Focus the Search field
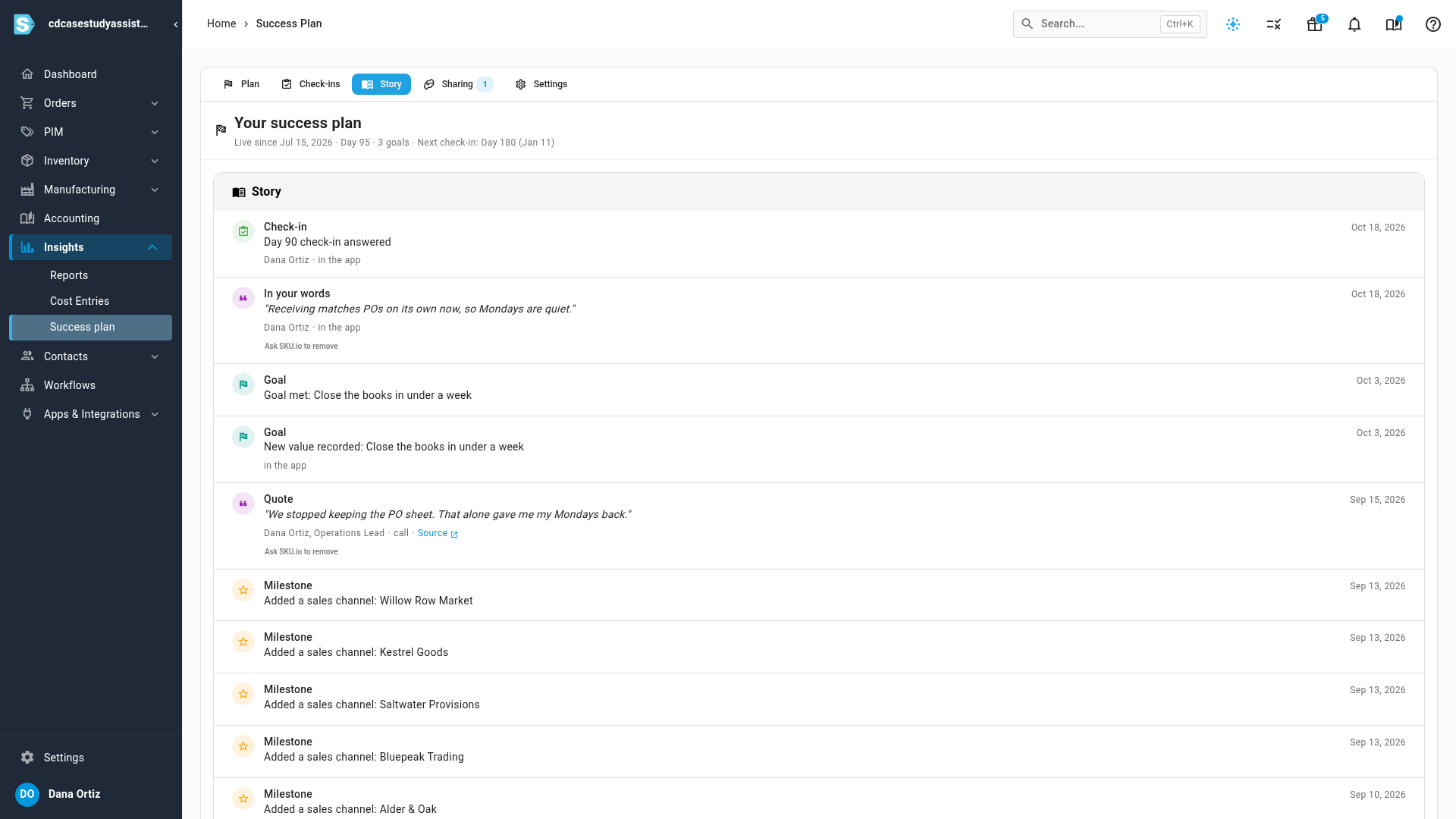Image resolution: width=1456 pixels, height=819 pixels. (1109, 24)
